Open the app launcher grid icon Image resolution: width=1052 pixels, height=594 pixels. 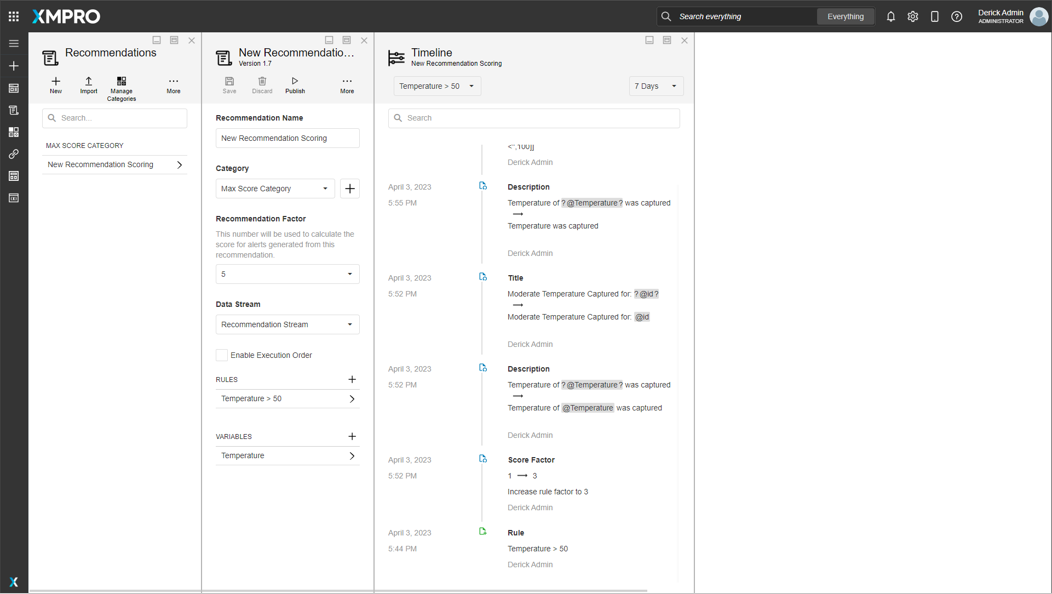coord(14,16)
